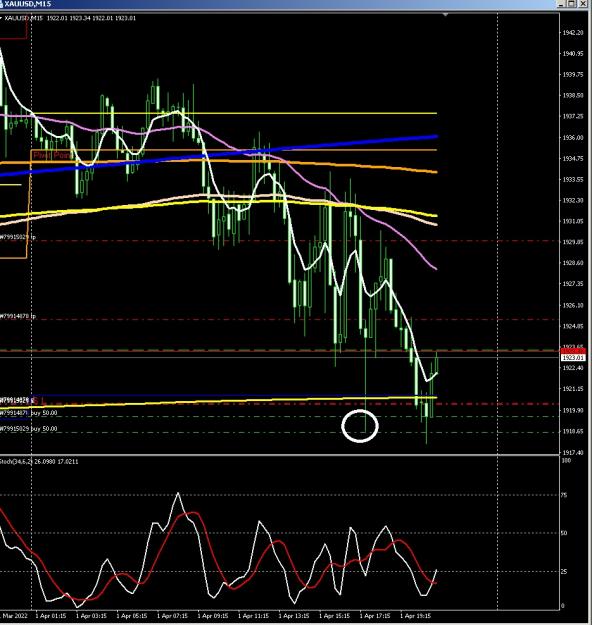592x625 pixels.
Task: Click the 1 Apr 17:15 time label
Action: tap(375, 616)
